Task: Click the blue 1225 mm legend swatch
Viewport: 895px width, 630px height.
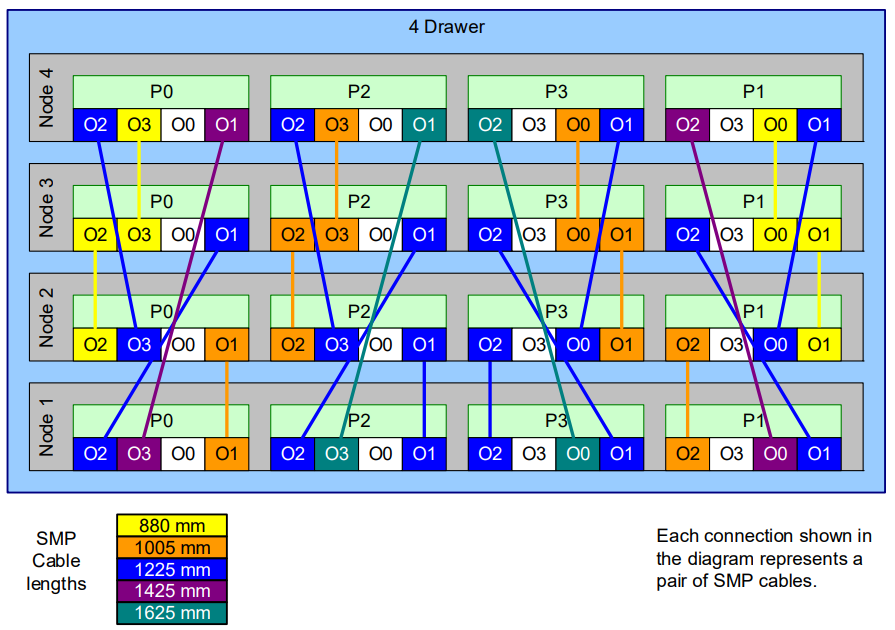Action: (172, 569)
